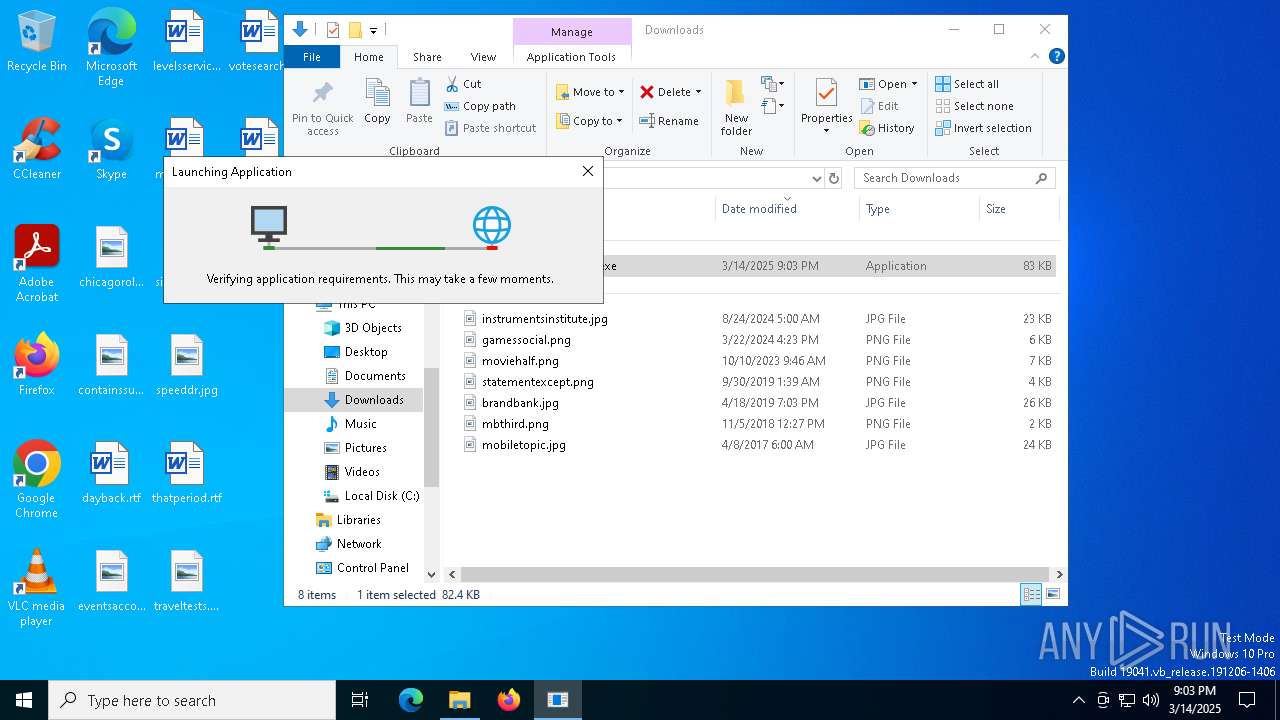1280x720 pixels.
Task: Click the Copy ribbon button
Action: click(377, 102)
